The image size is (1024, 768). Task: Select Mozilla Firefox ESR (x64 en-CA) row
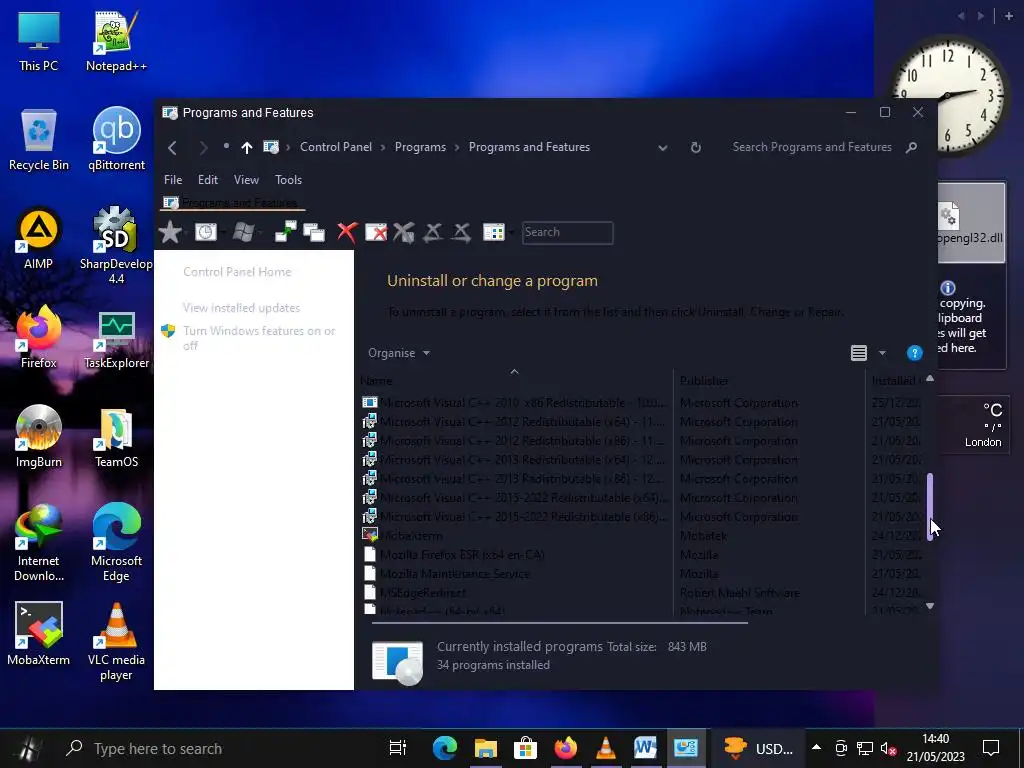[642, 554]
